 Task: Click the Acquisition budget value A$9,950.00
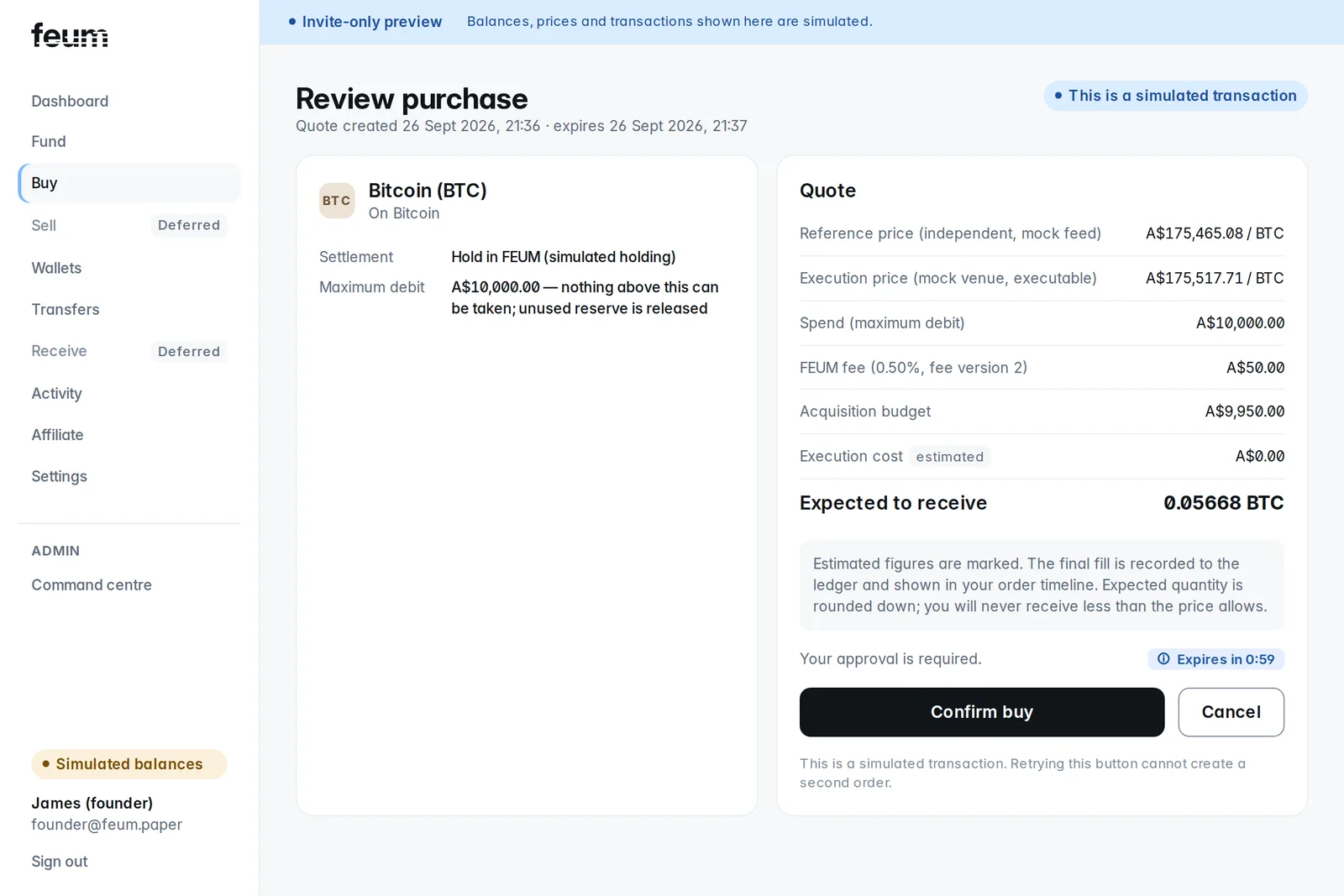coord(1245,411)
